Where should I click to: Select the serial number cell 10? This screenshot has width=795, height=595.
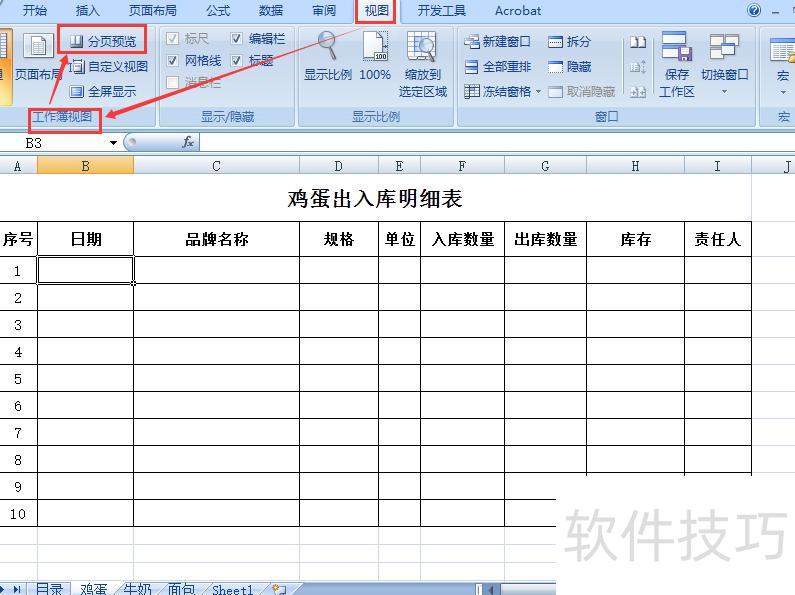coord(18,513)
